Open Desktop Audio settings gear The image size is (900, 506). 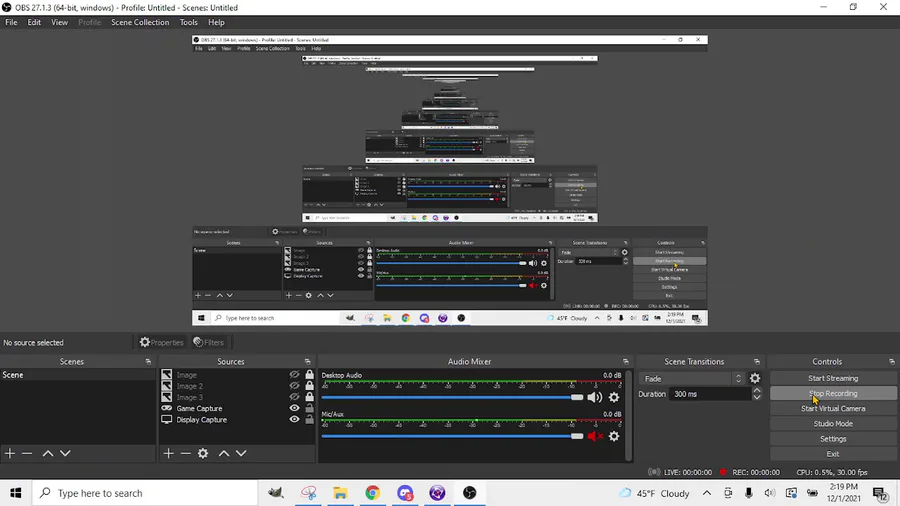tap(614, 397)
